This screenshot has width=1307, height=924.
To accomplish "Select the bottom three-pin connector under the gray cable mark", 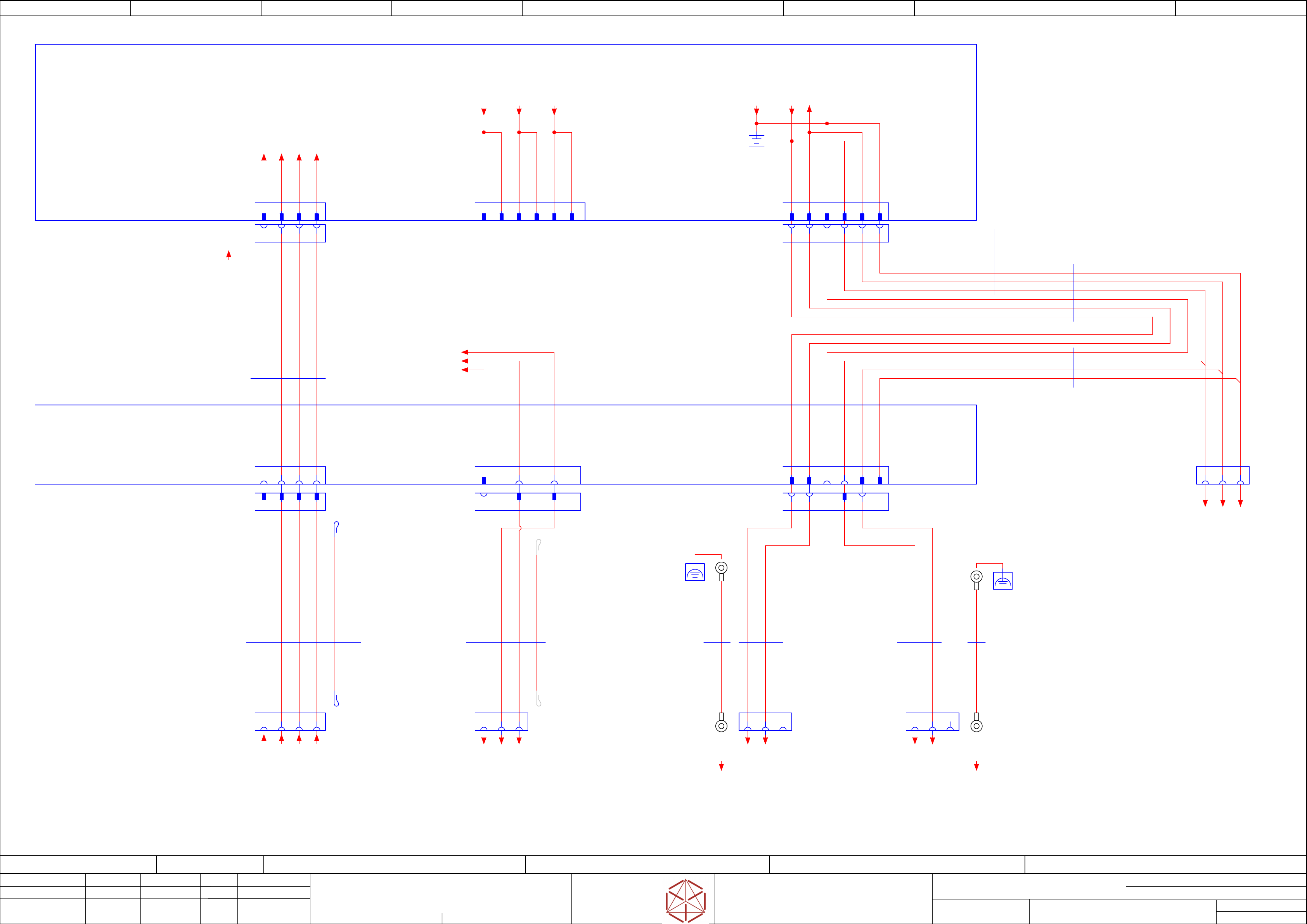I will click(x=501, y=722).
